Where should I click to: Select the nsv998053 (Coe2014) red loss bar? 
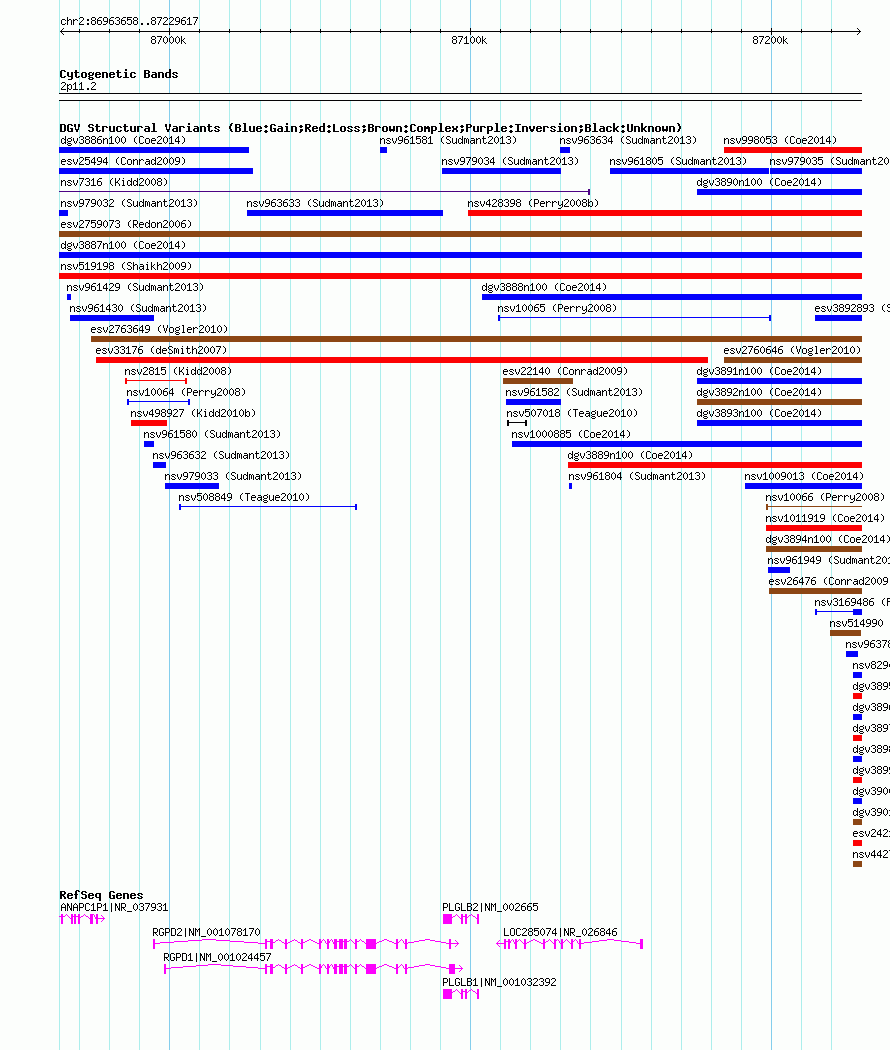[793, 150]
